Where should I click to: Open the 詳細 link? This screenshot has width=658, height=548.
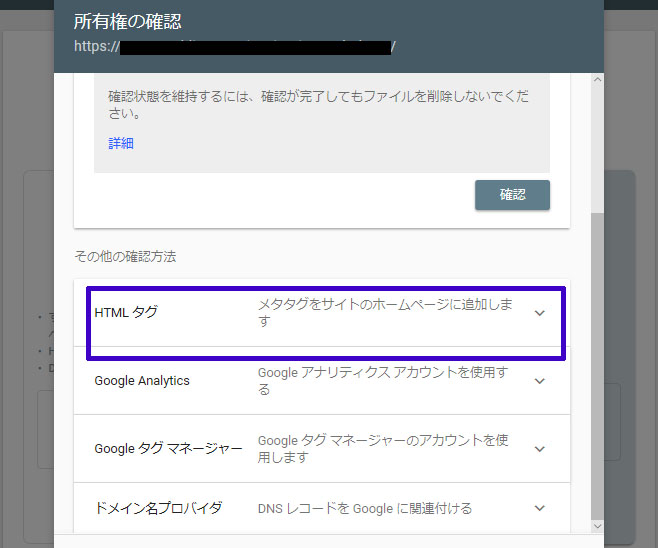[x=121, y=143]
